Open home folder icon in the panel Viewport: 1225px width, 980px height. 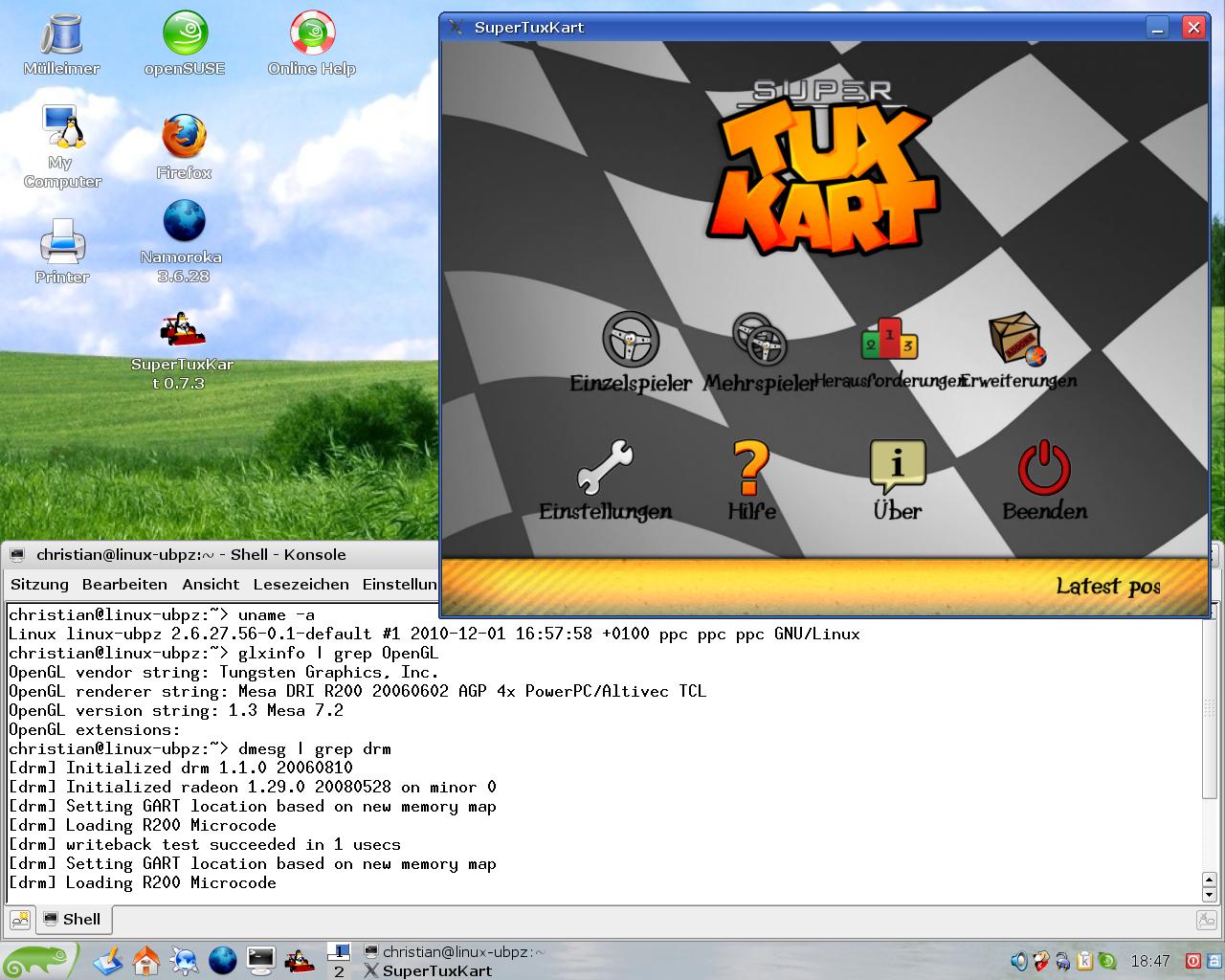145,960
